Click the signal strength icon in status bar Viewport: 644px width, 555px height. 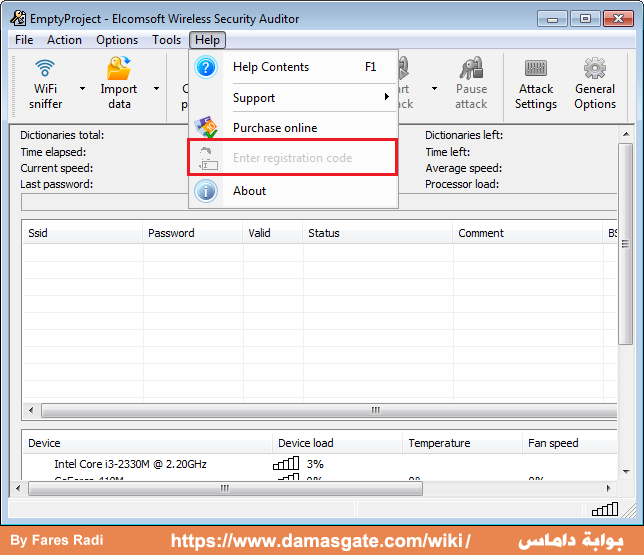click(605, 509)
